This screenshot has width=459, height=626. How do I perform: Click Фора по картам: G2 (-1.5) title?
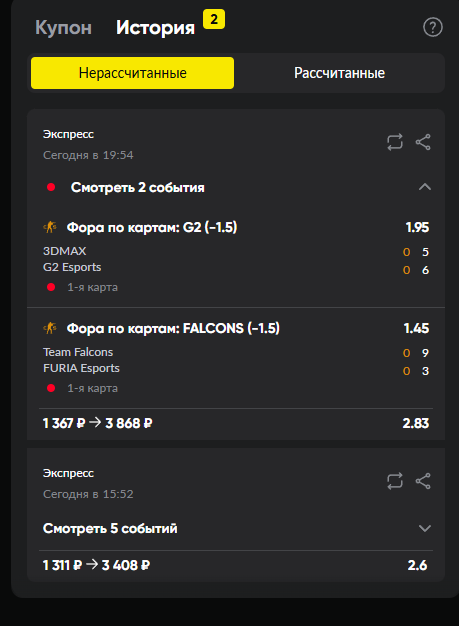pos(152,227)
